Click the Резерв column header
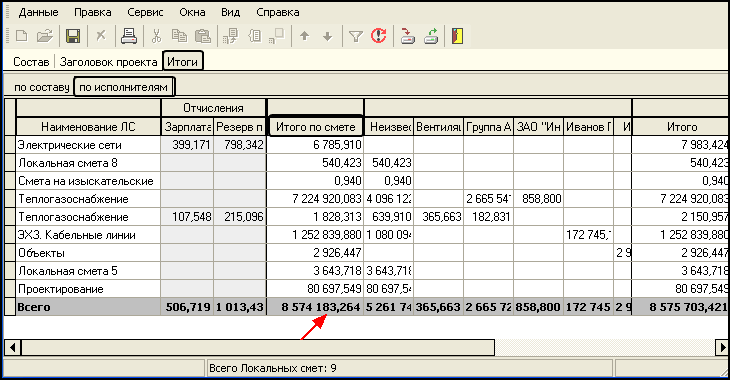This screenshot has width=730, height=380. [240, 127]
